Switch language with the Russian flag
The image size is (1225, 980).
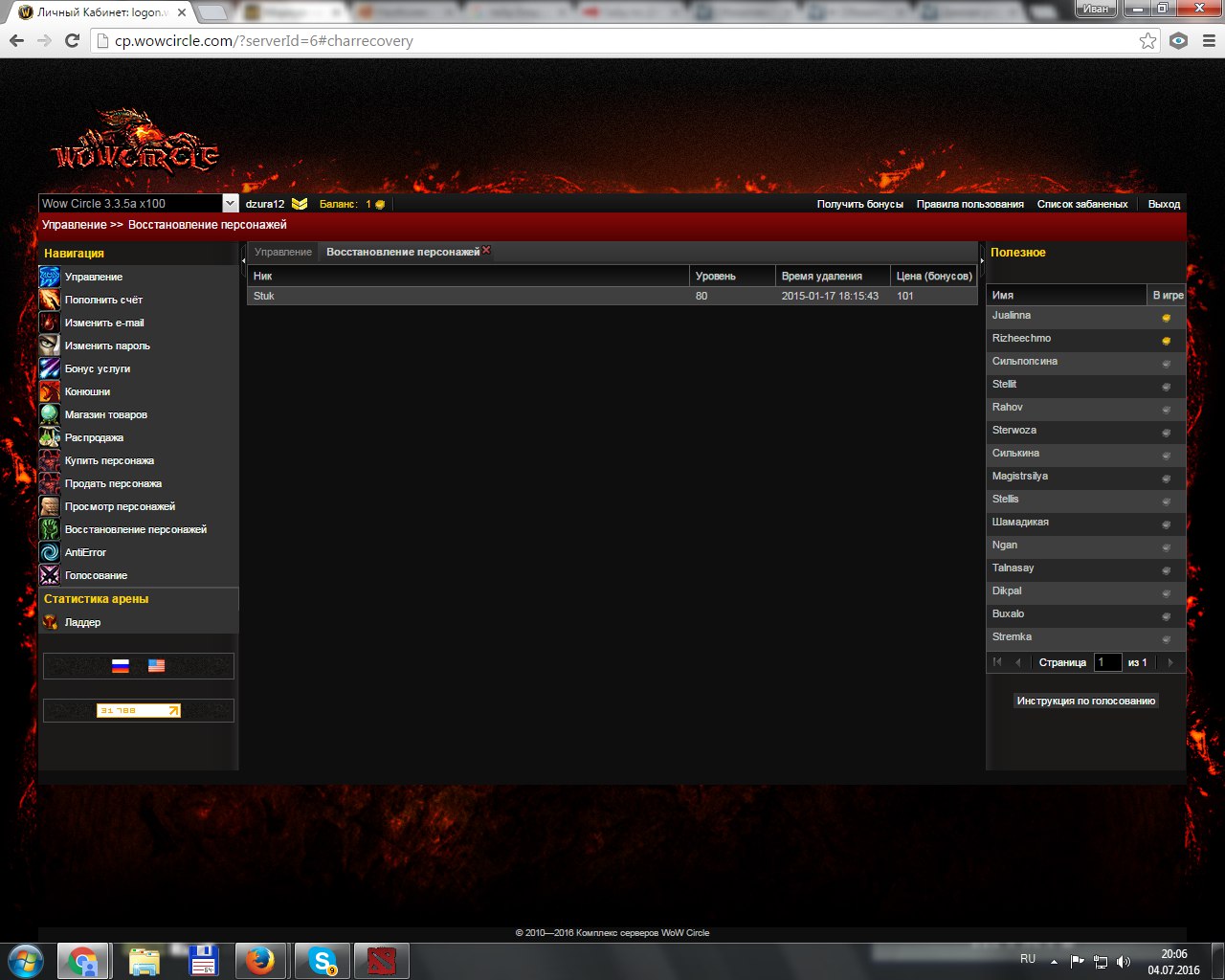click(121, 666)
